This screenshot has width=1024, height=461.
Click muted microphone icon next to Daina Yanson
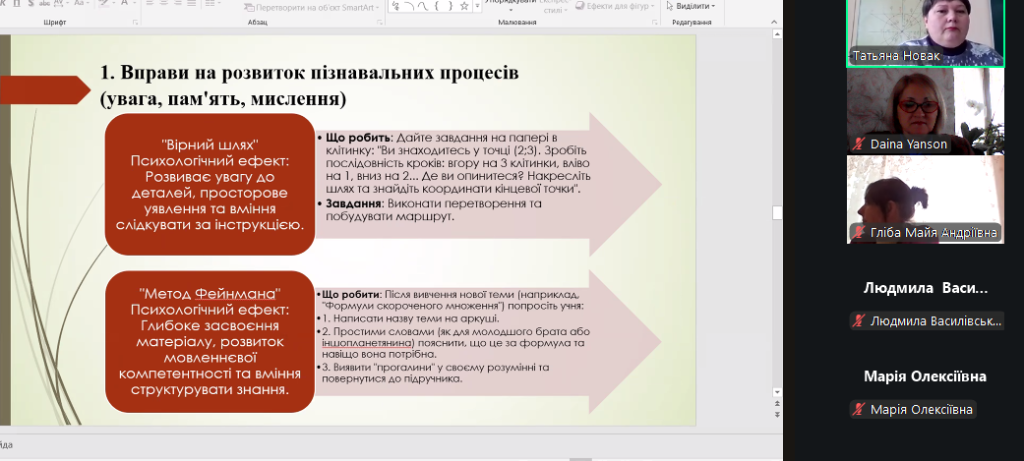[x=859, y=145]
